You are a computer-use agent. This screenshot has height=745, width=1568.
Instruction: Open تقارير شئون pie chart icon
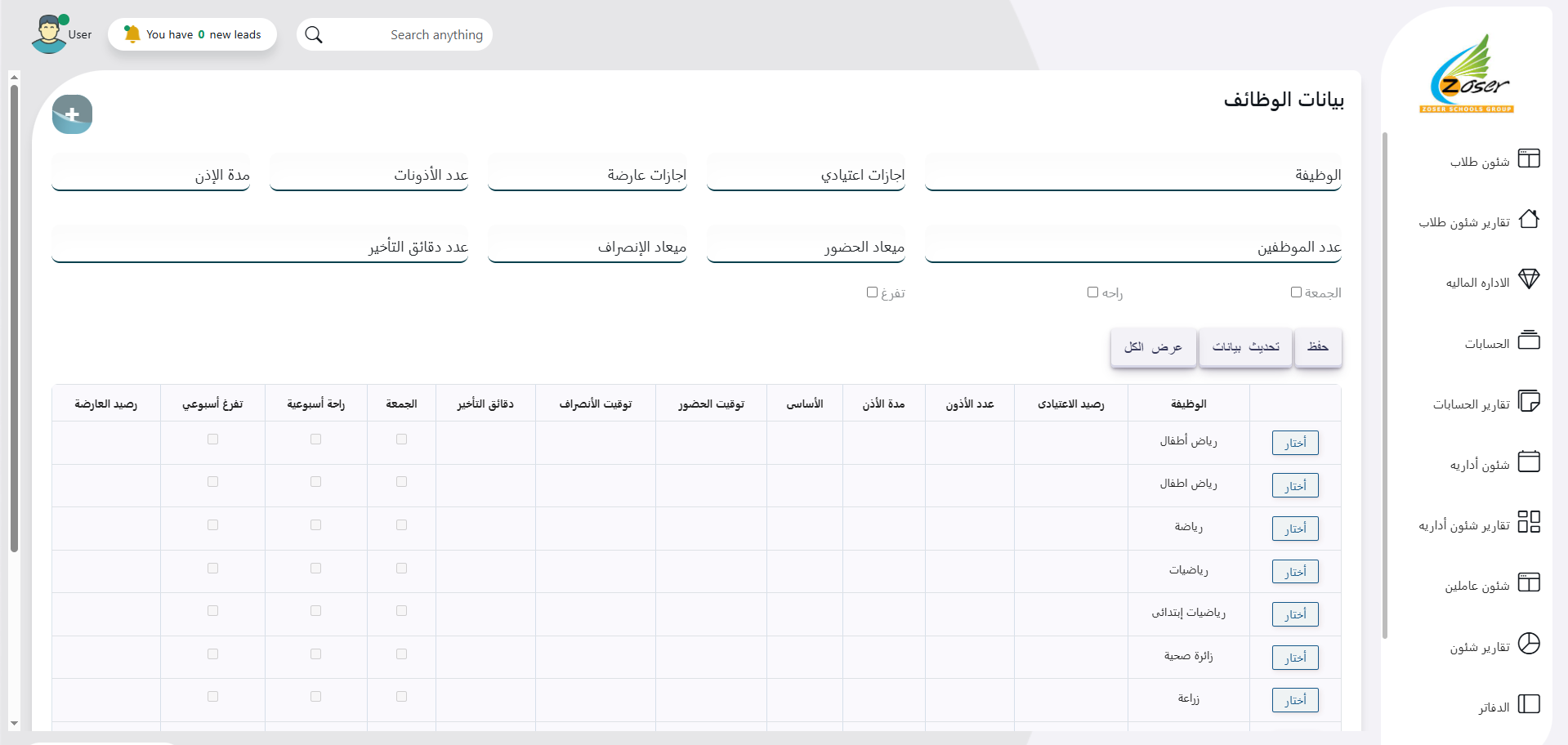[x=1528, y=644]
